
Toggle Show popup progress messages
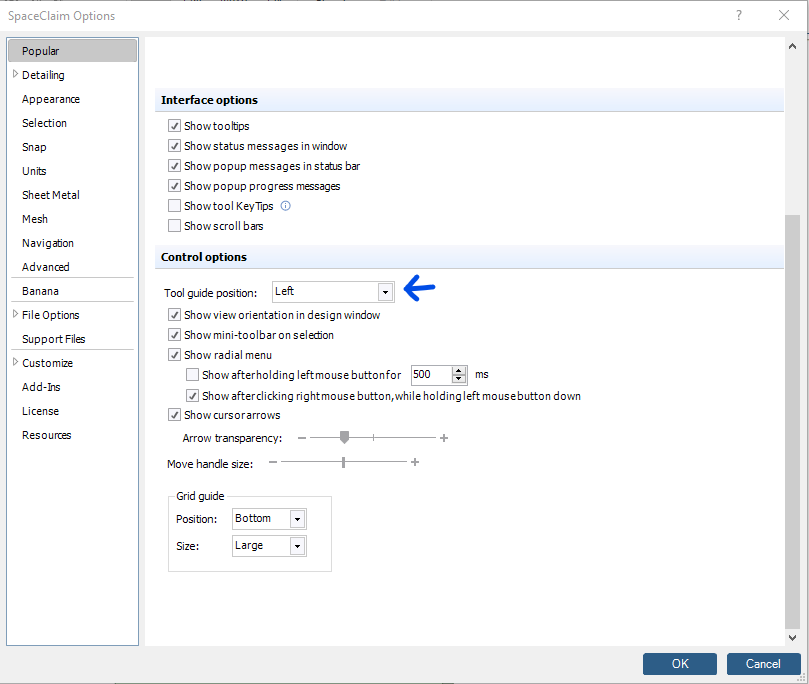174,186
